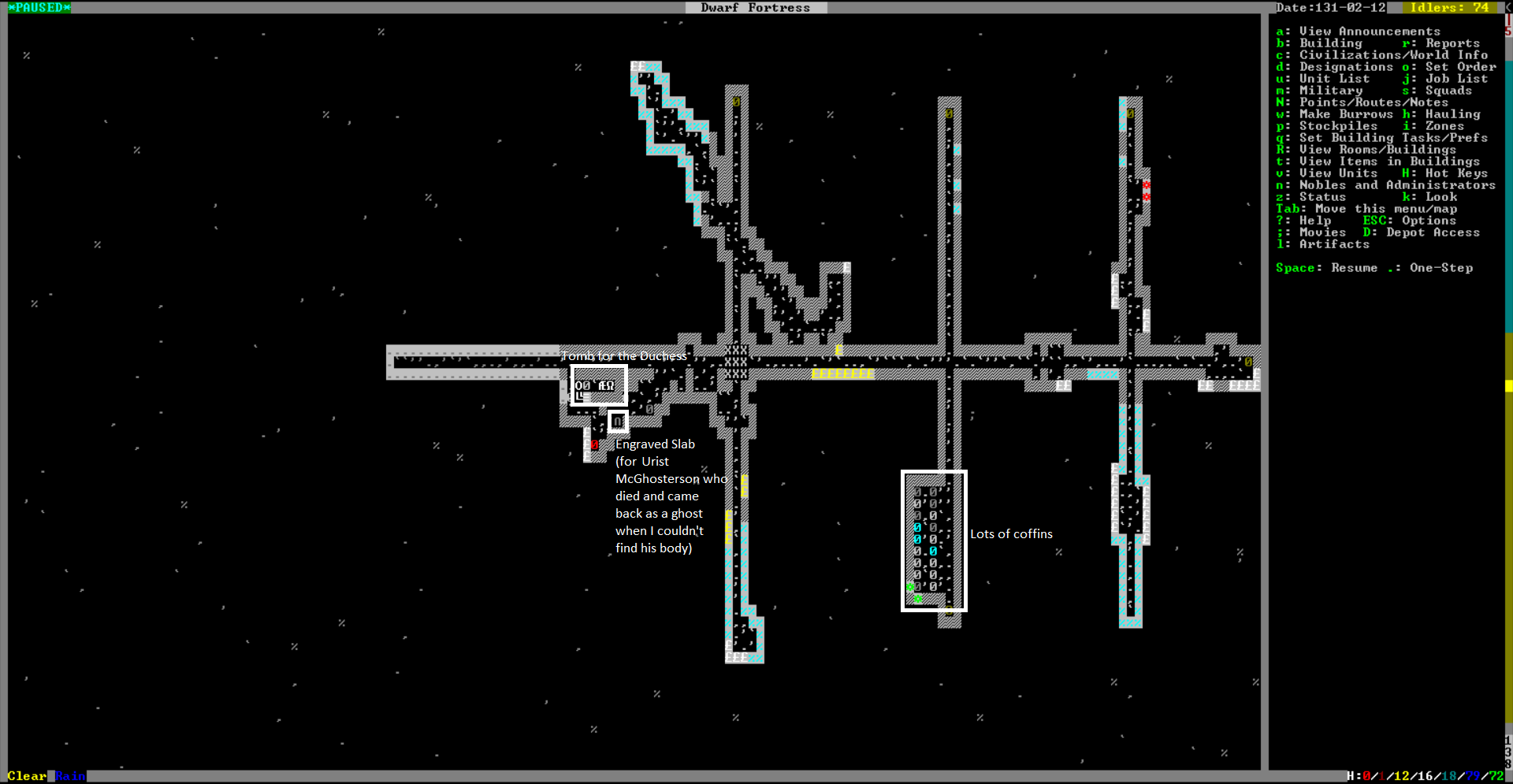Select Points/Routes/Notes entry
Image resolution: width=1513 pixels, height=784 pixels.
click(1362, 102)
